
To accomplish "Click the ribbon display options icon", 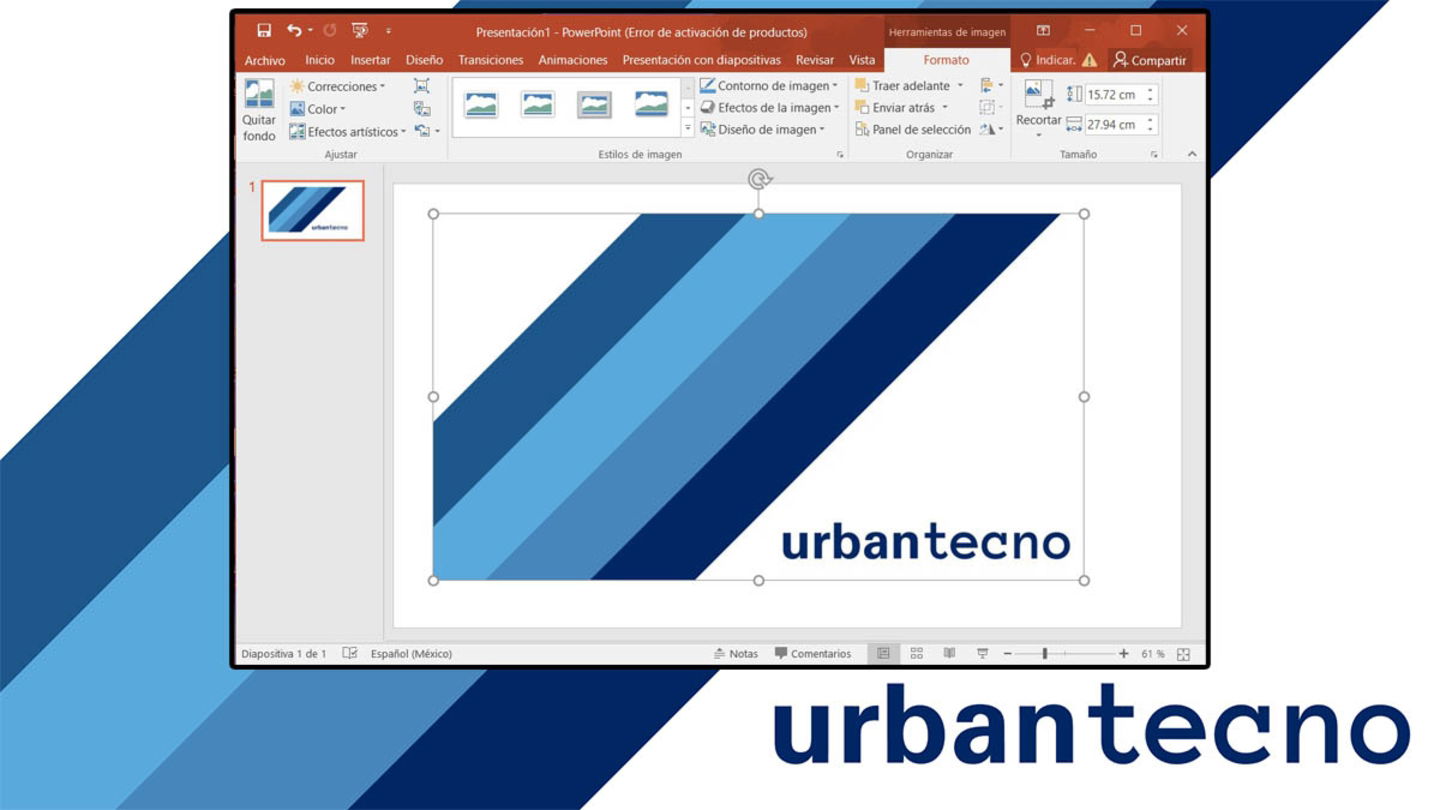I will 1043,31.
